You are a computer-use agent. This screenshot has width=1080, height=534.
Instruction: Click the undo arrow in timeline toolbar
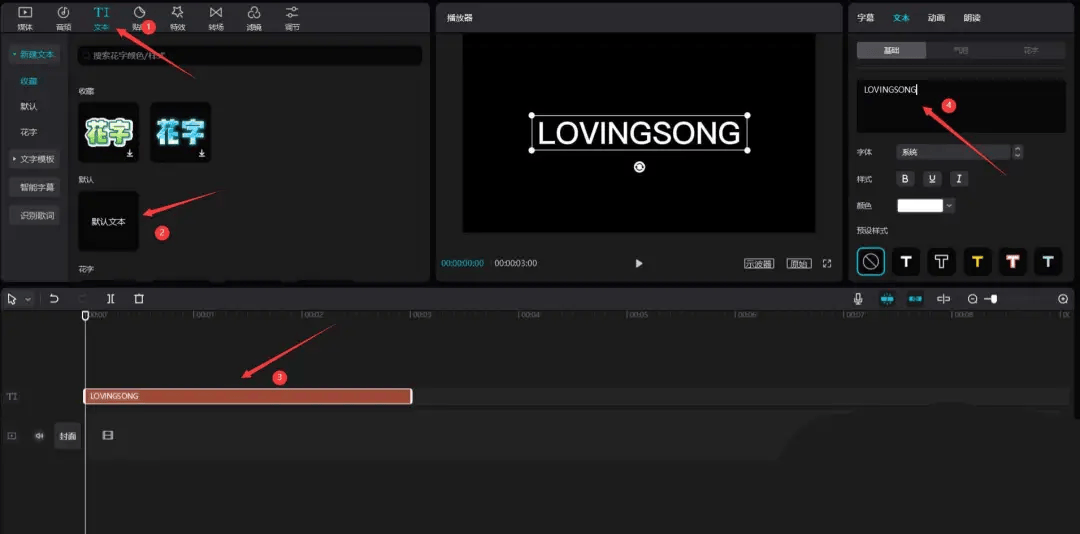[x=54, y=299]
